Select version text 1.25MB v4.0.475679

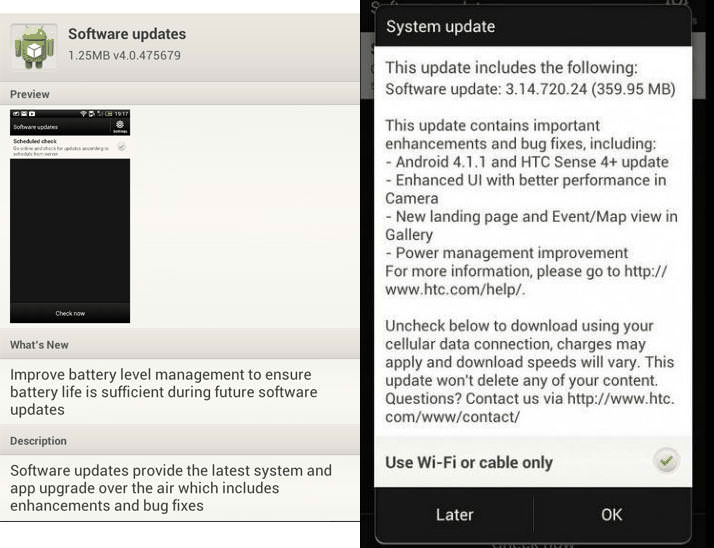click(x=124, y=56)
